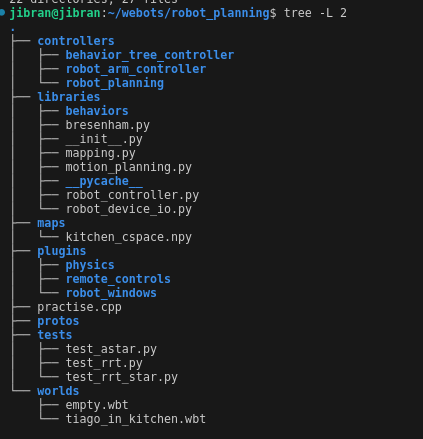Screen dimensions: 423x439
Task: Select remote_controls plugin folder
Action: click(x=118, y=279)
